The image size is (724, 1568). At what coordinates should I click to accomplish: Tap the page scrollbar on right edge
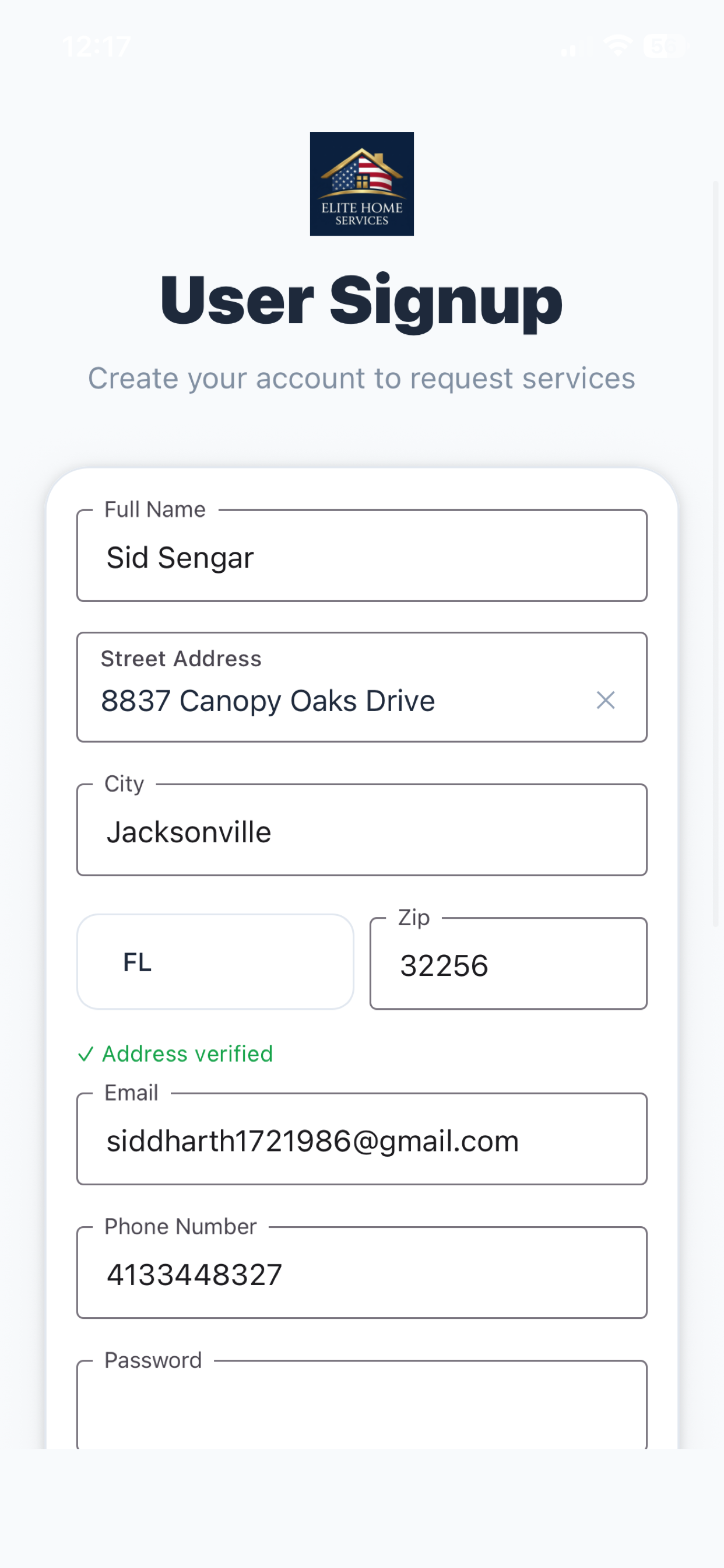(716, 554)
